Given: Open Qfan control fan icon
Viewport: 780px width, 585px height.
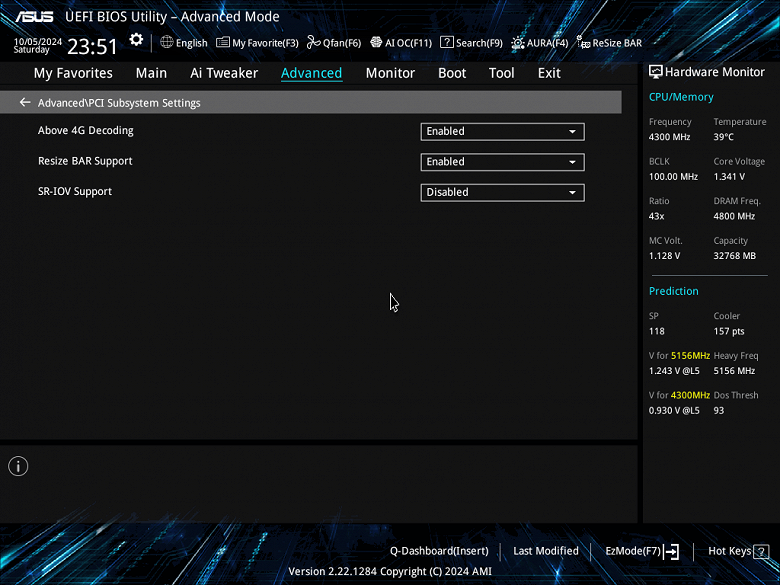Looking at the screenshot, I should tap(313, 42).
